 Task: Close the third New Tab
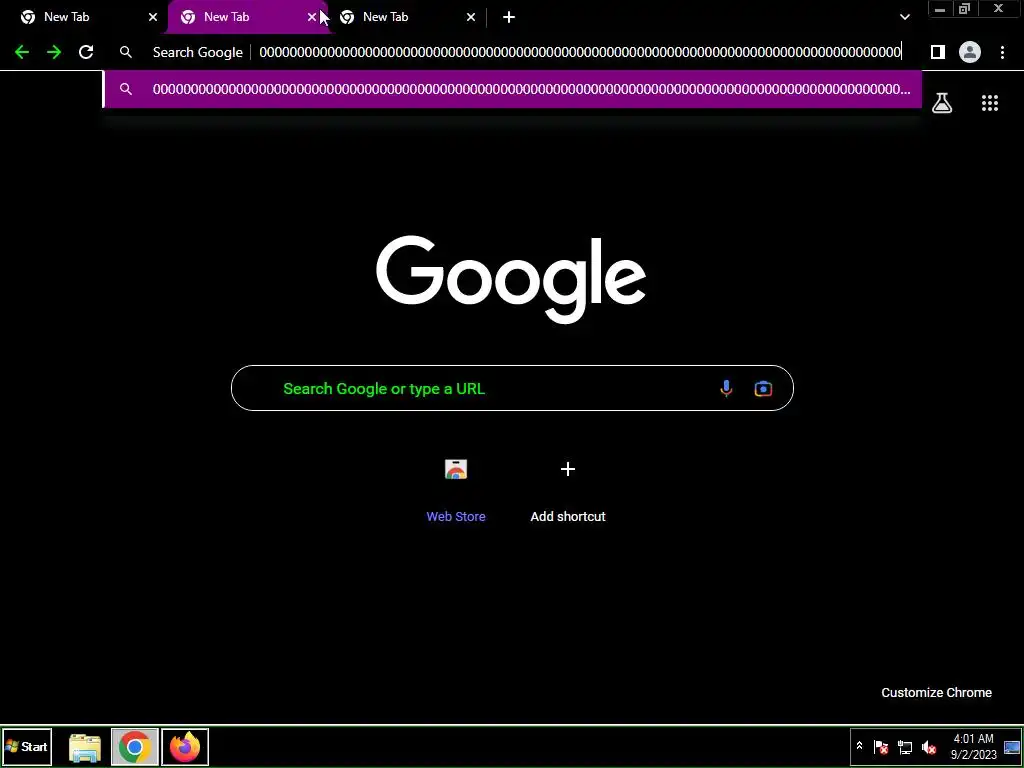[x=471, y=17]
